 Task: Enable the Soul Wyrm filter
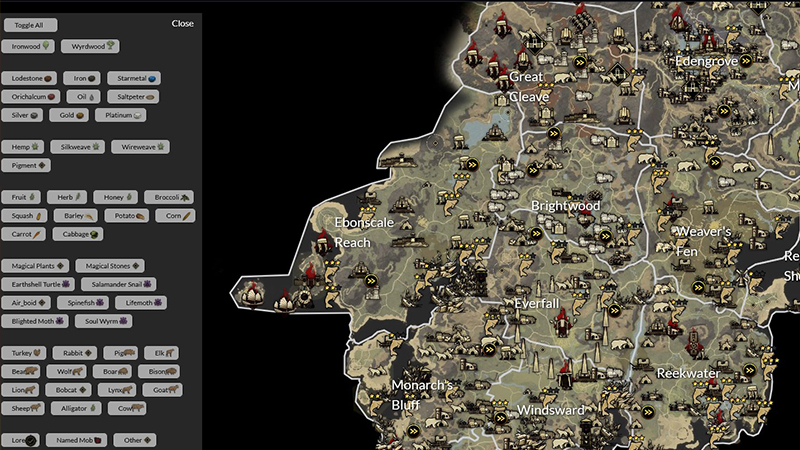pos(104,321)
